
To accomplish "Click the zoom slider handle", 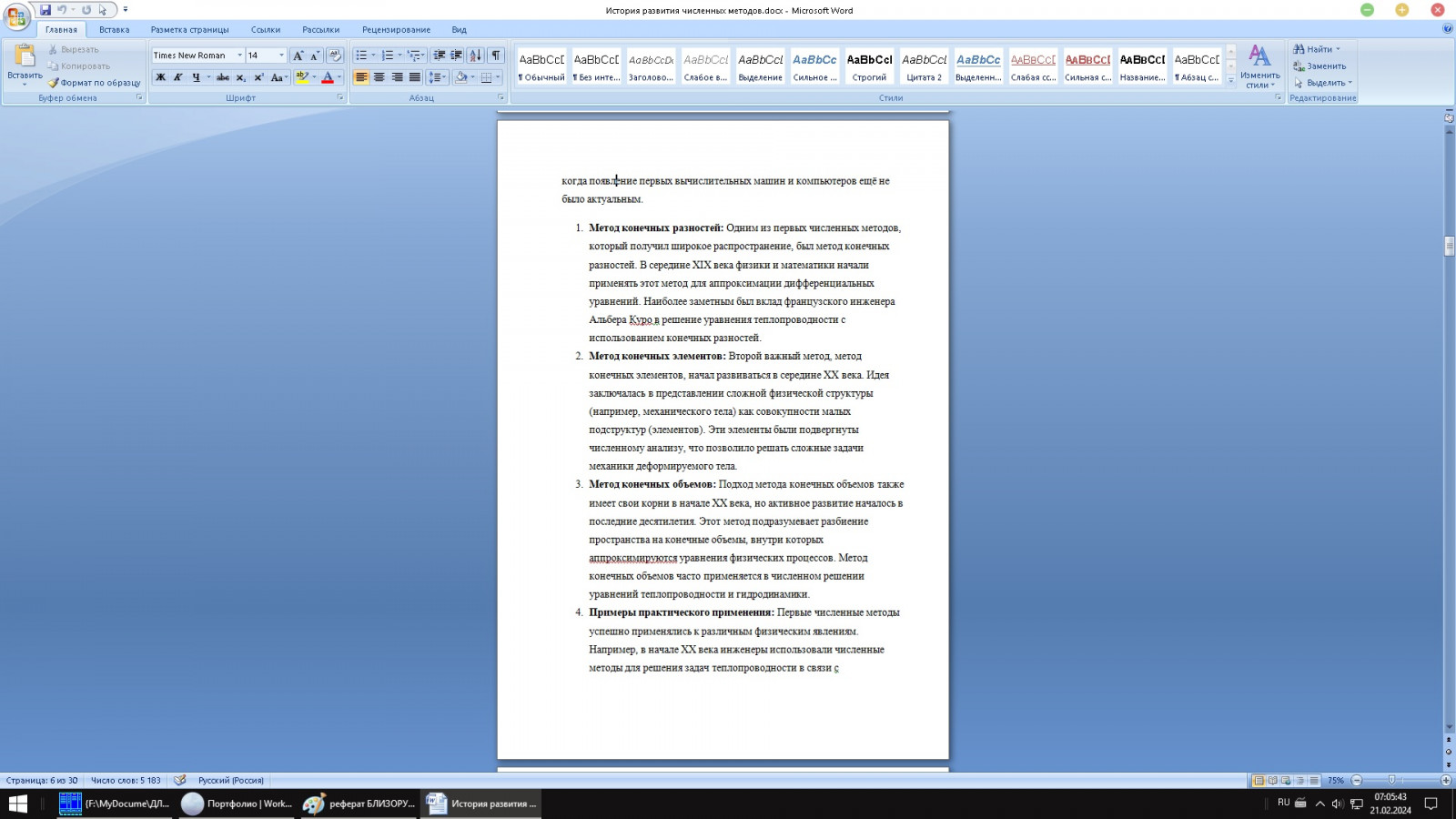I will (1391, 781).
